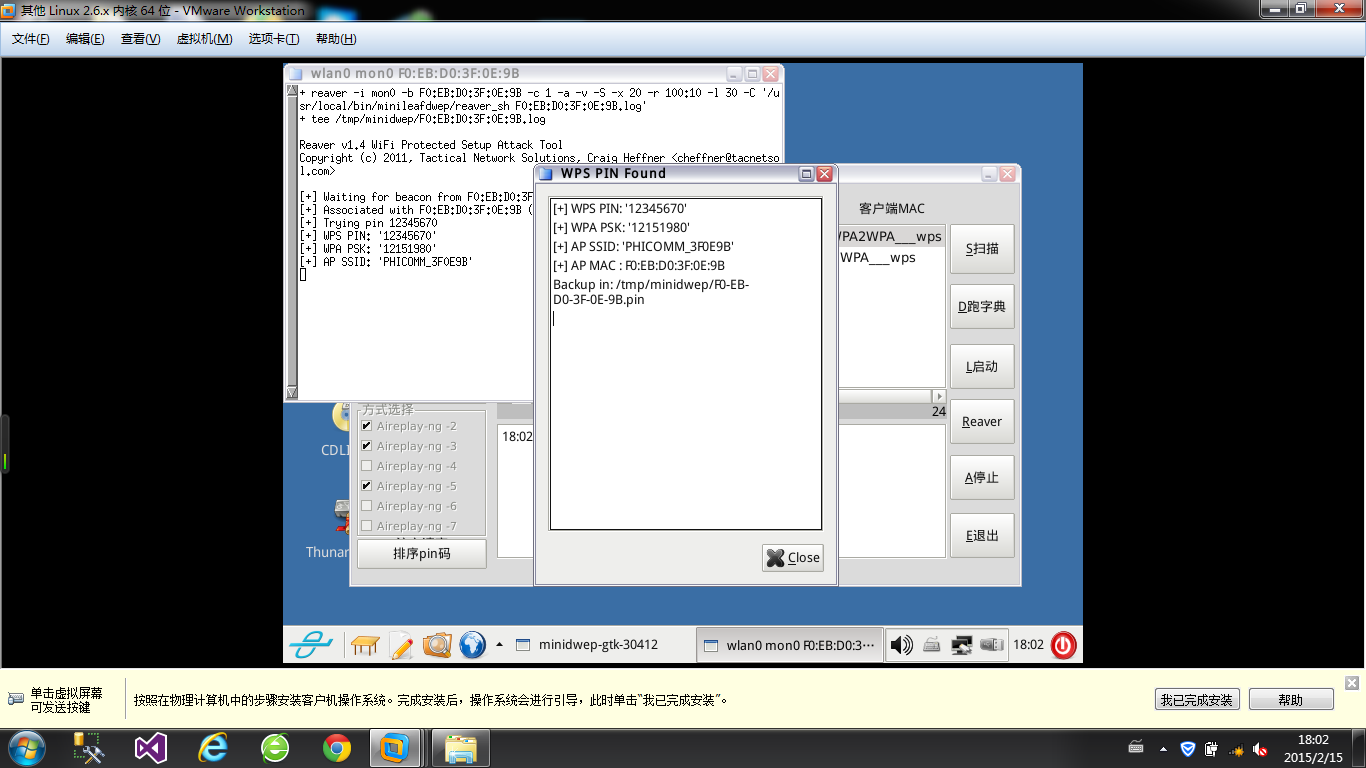
Task: Open 选项卡(T) menu in VMware
Action: (274, 39)
